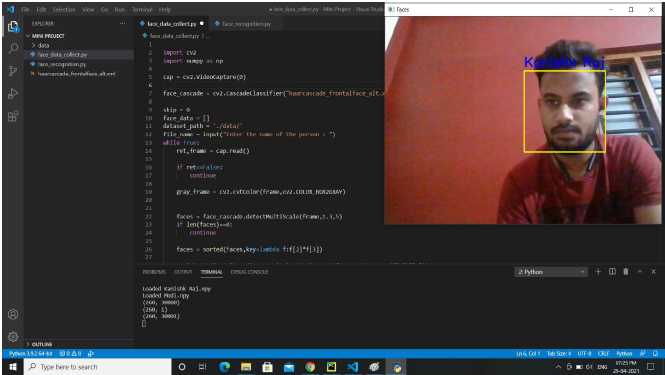Open the Extensions view
The image size is (665, 375).
click(13, 116)
